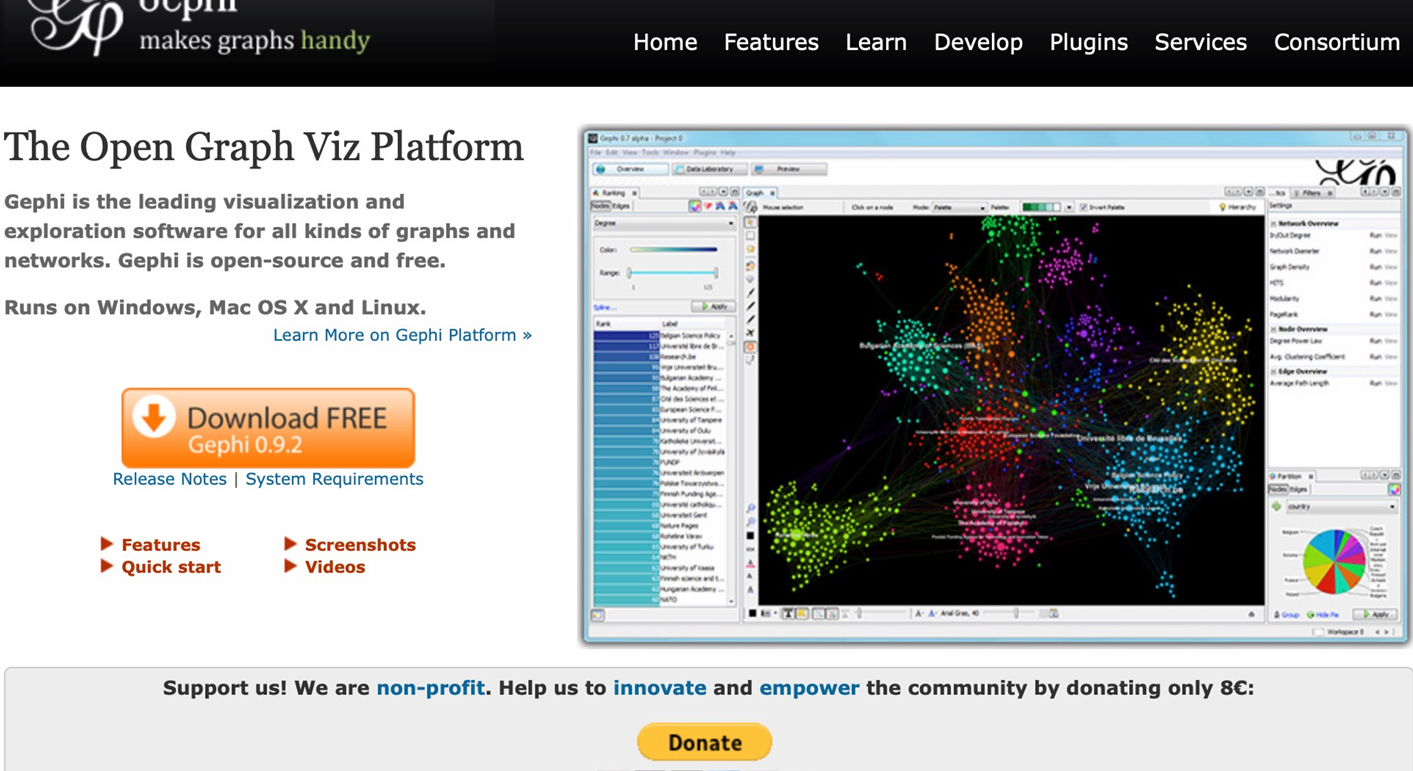Open the Release Notes link
The height and width of the screenshot is (771, 1413).
pos(170,479)
